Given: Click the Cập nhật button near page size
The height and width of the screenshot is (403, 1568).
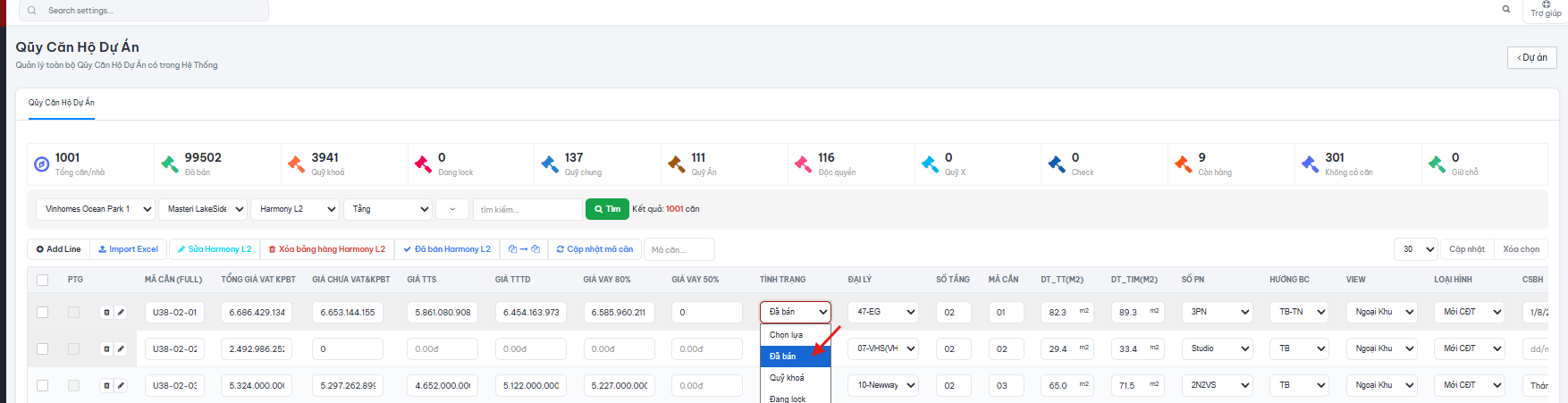Looking at the screenshot, I should coord(1467,249).
